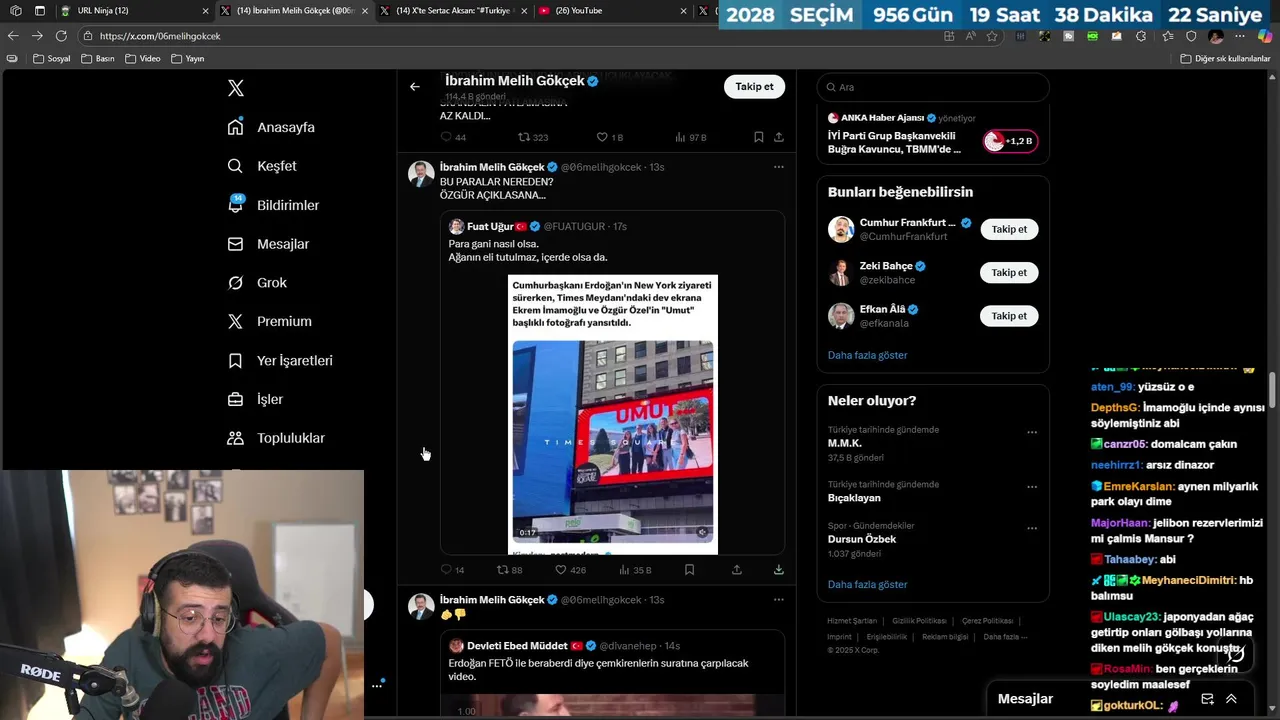Click Takip et in profile header

[754, 87]
